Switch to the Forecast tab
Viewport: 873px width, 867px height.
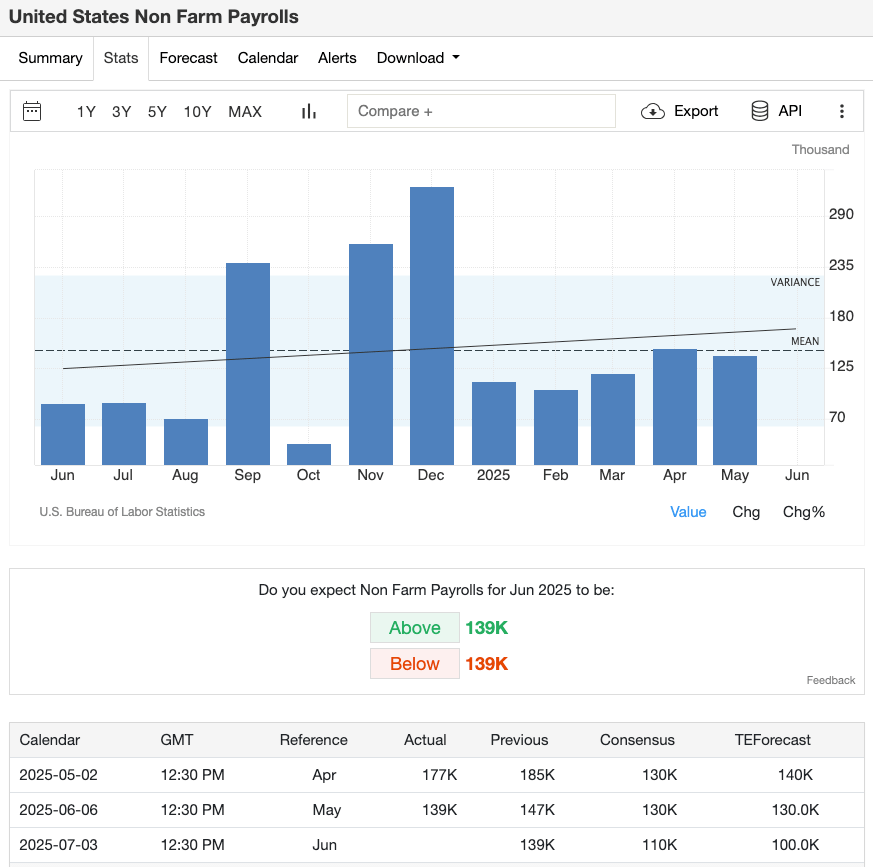188,58
